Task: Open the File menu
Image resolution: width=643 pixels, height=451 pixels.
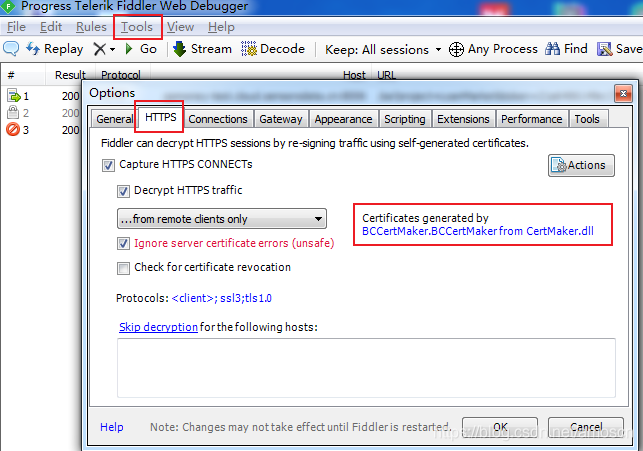Action: (x=16, y=27)
